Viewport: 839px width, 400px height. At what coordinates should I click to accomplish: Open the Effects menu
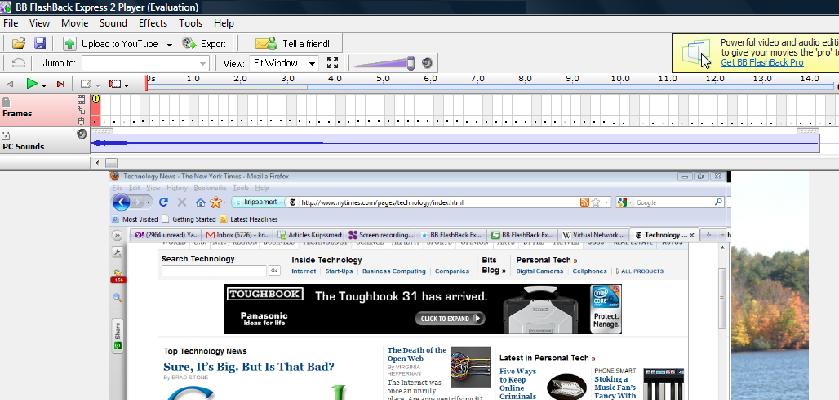coord(153,23)
